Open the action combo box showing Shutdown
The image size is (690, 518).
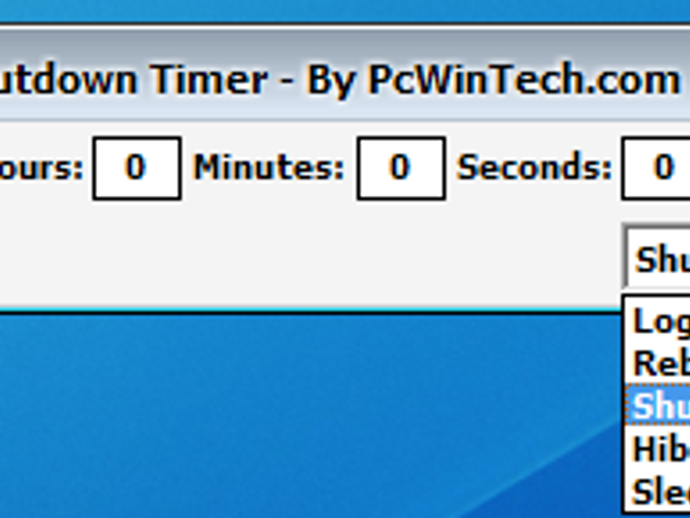(x=657, y=258)
